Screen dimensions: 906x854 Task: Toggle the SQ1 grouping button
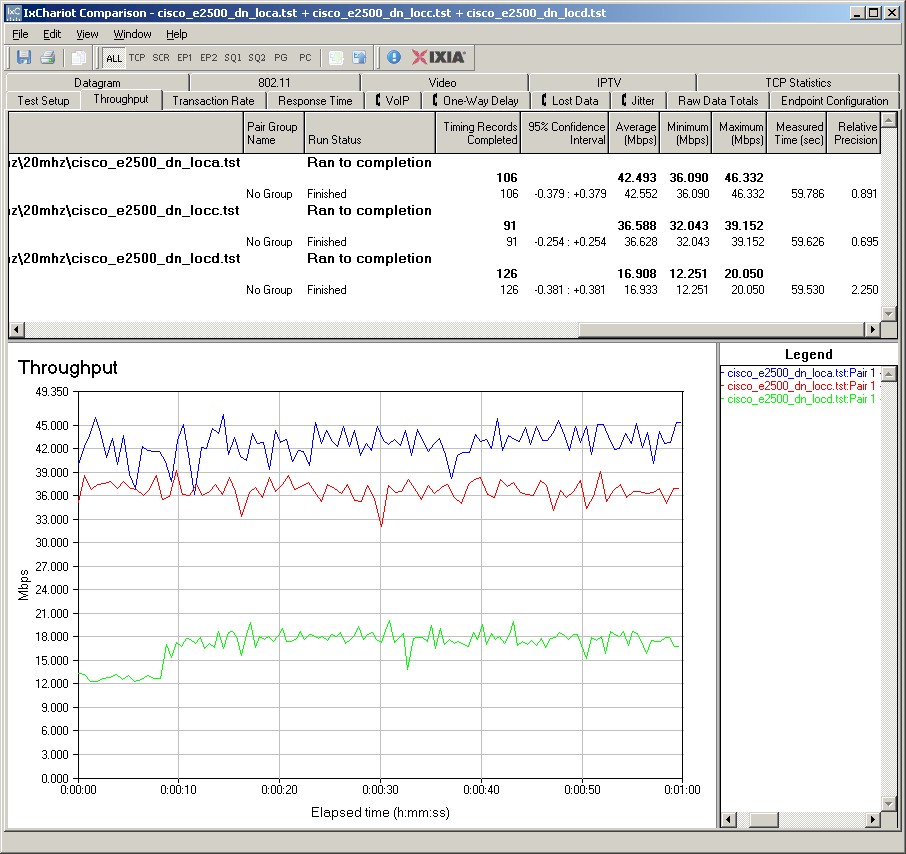pos(232,57)
